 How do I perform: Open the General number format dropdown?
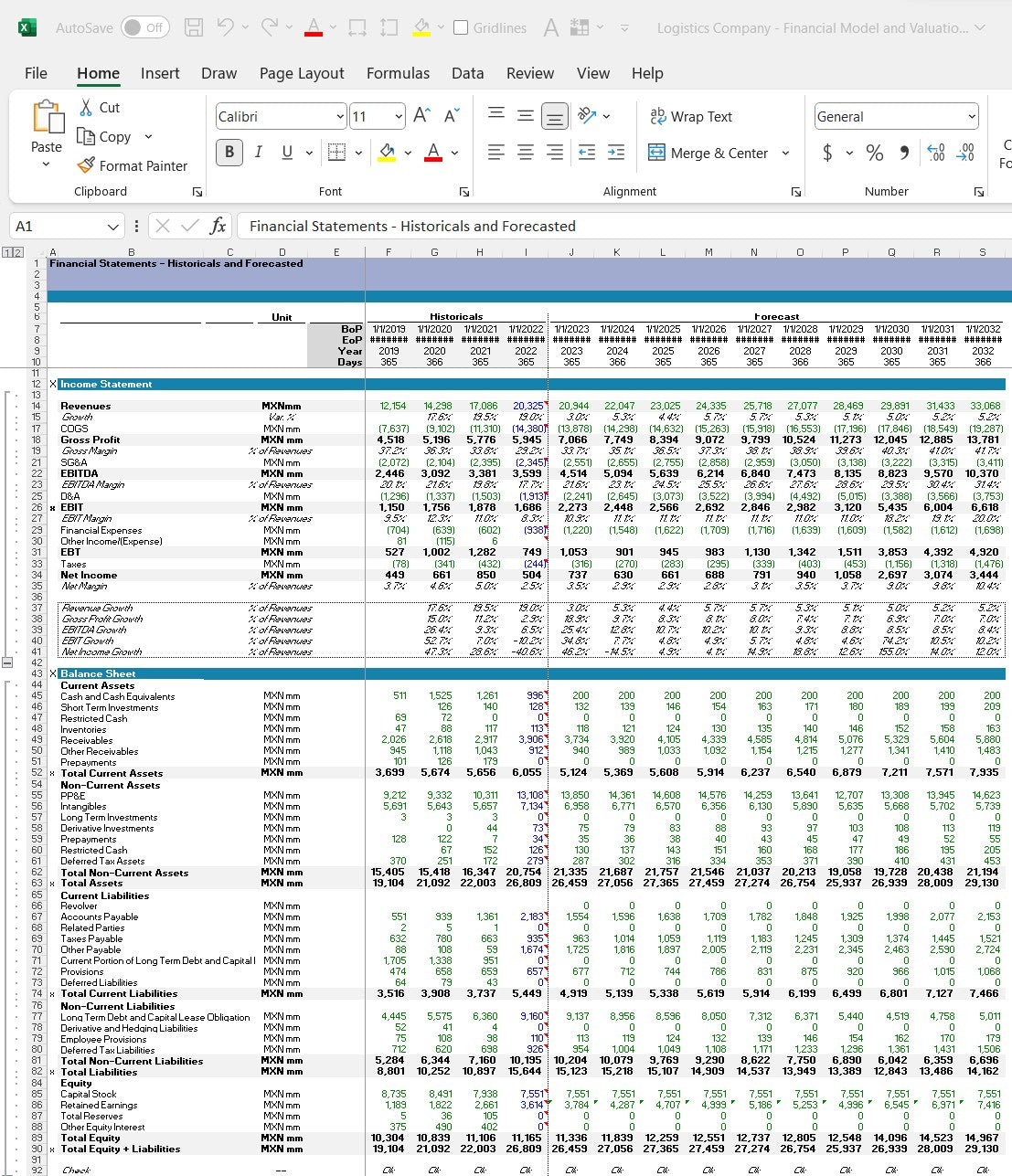pyautogui.click(x=971, y=116)
